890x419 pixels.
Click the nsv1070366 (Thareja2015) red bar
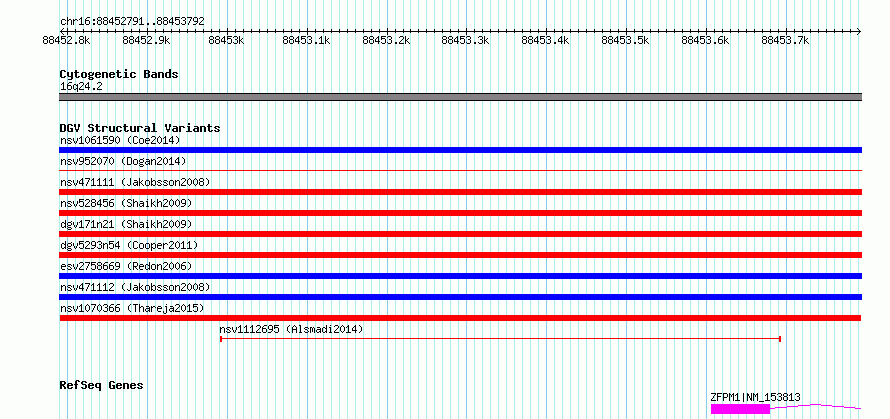[460, 318]
